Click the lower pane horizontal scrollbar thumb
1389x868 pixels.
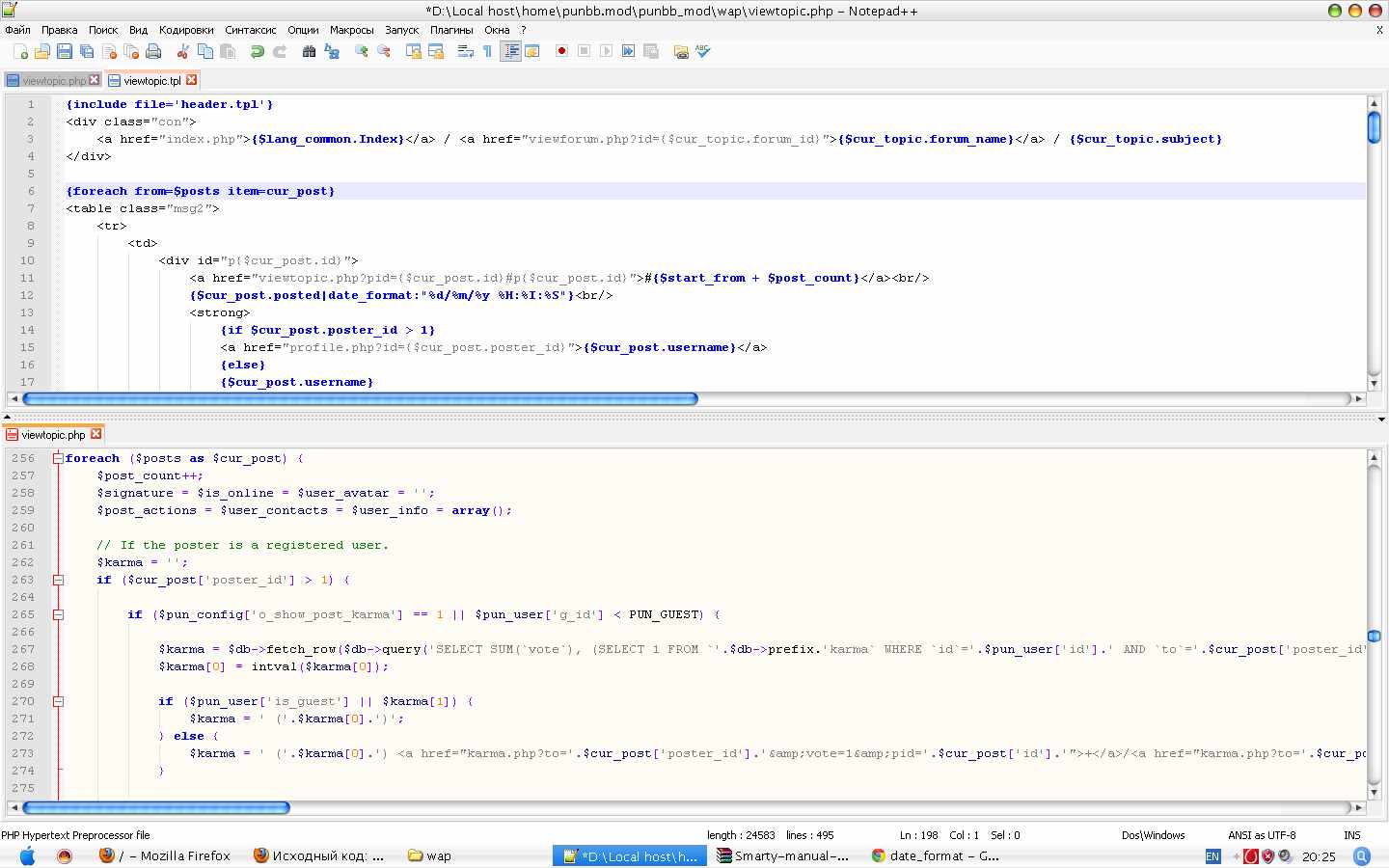coord(155,807)
